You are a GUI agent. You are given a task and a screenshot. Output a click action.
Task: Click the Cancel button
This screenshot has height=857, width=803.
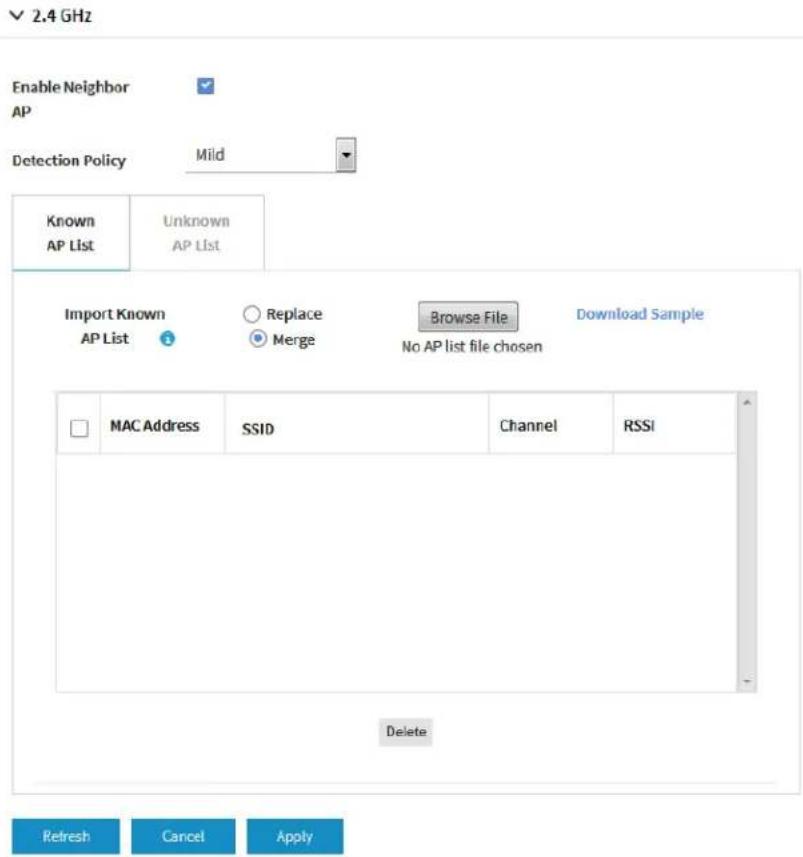[183, 836]
